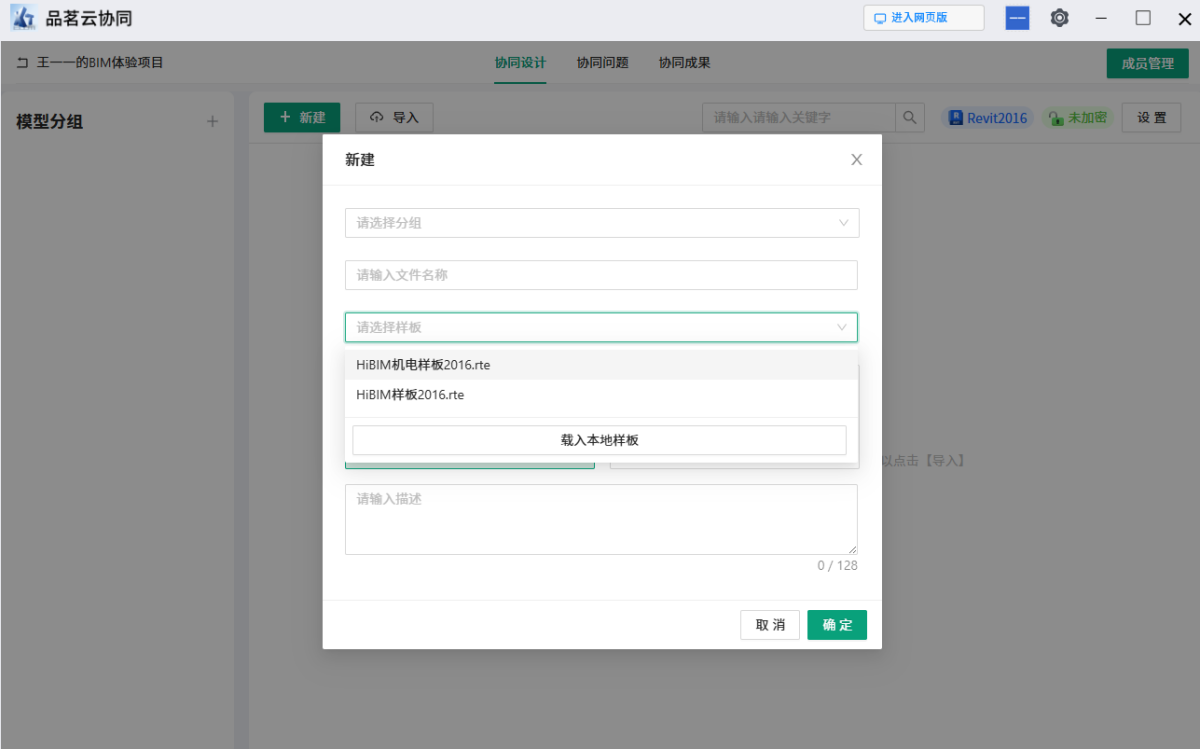The image size is (1200, 749).
Task: Expand the 请选择分组 dropdown
Action: (x=601, y=223)
